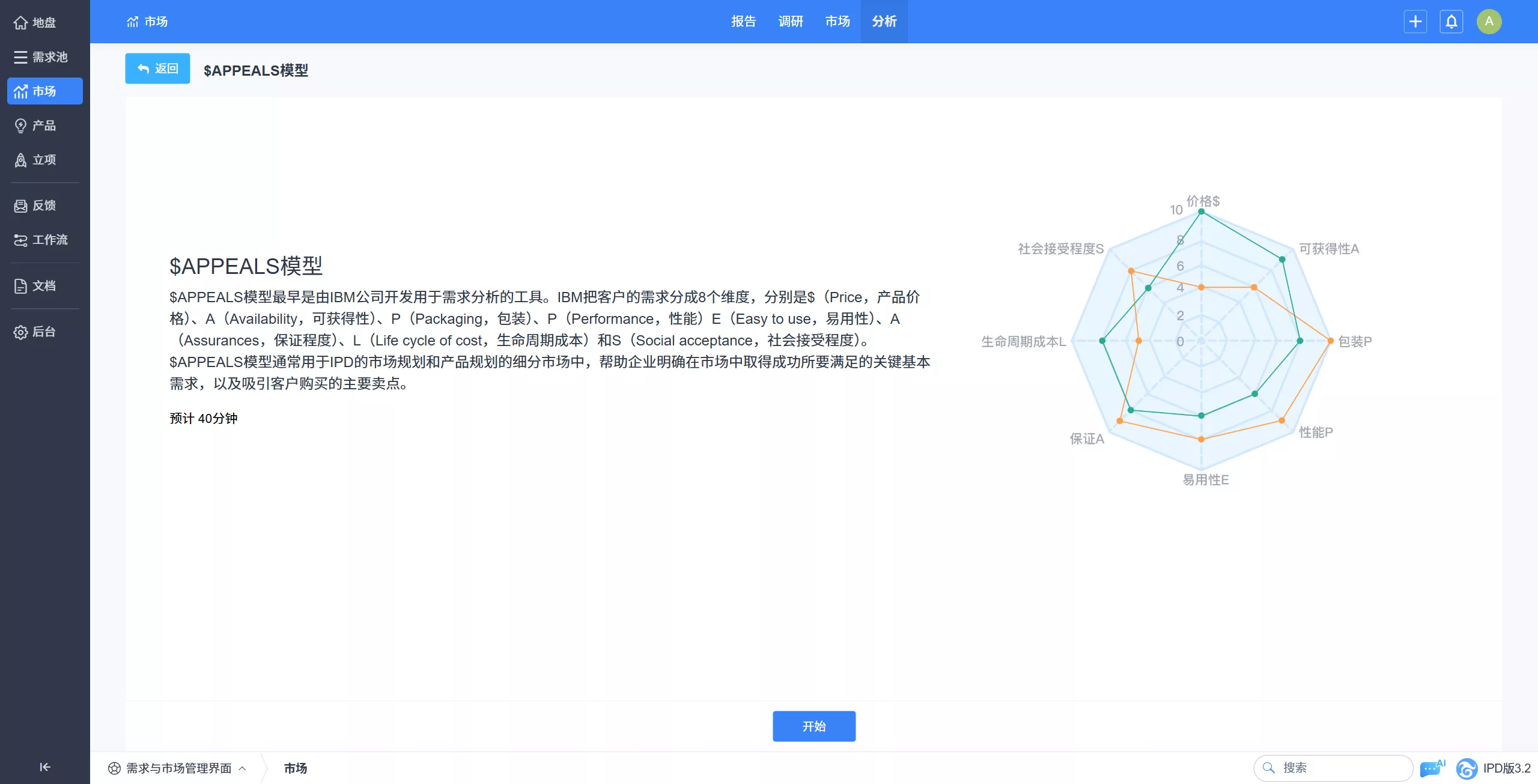Image resolution: width=1538 pixels, height=784 pixels.
Task: Open the user avatar A menu
Action: (1489, 22)
